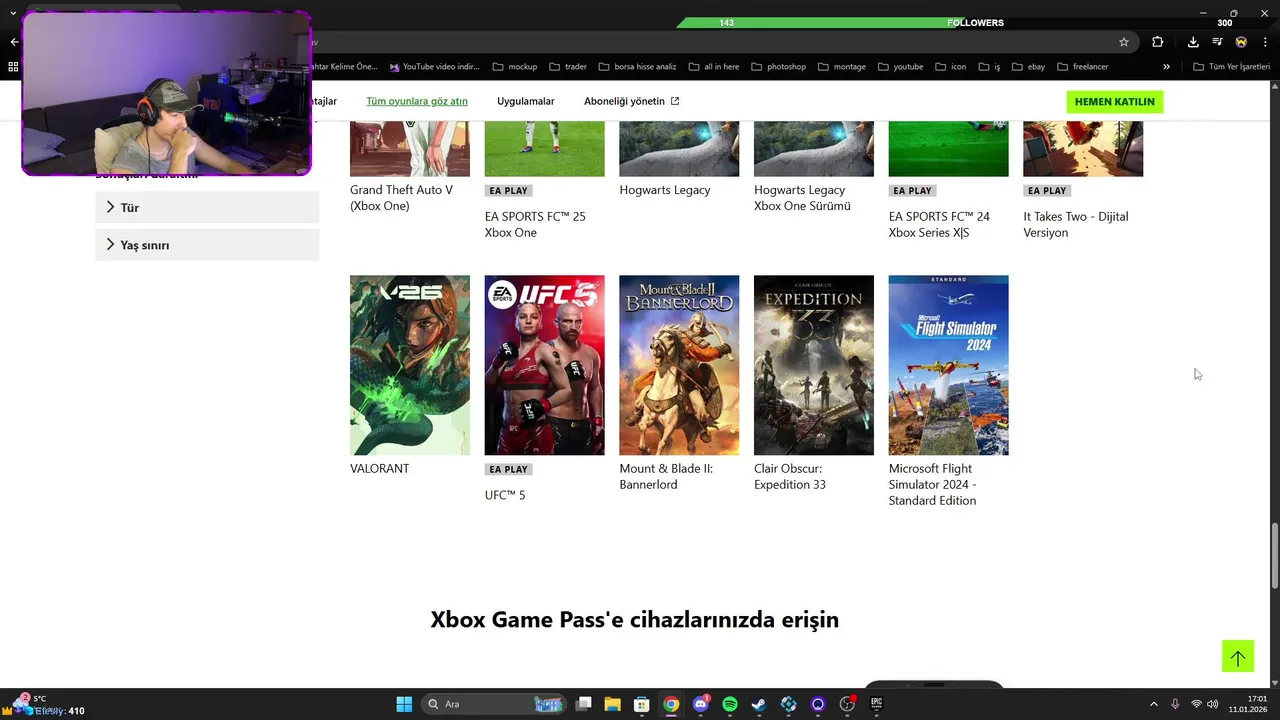Open the UFC™ 5 title link
Viewport: 1280px width, 720px height.
point(505,495)
